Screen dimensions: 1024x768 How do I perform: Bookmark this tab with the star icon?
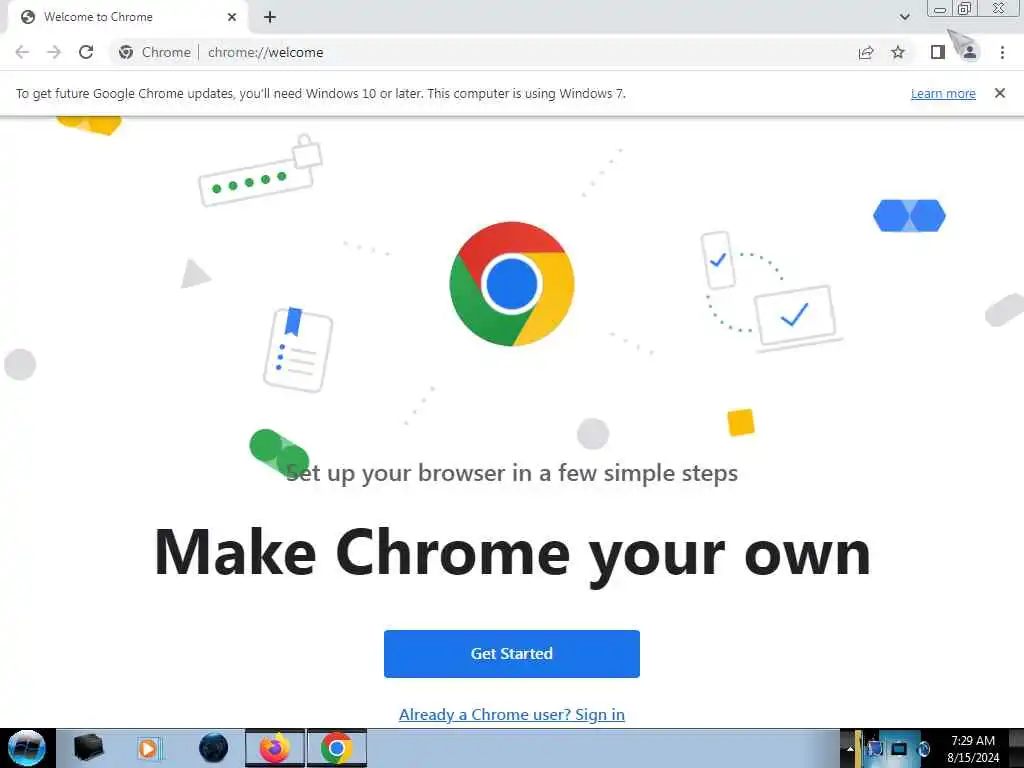[898, 52]
